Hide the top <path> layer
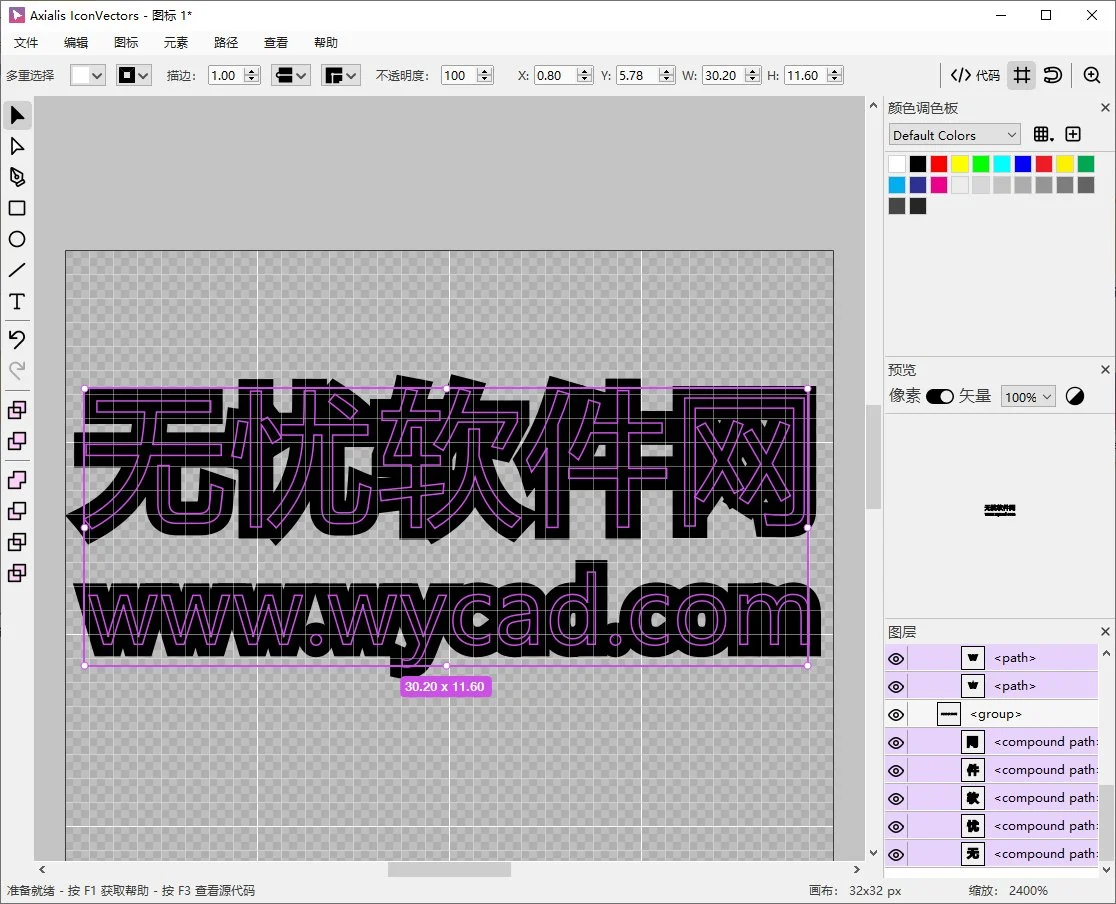This screenshot has width=1116, height=904. [x=896, y=658]
